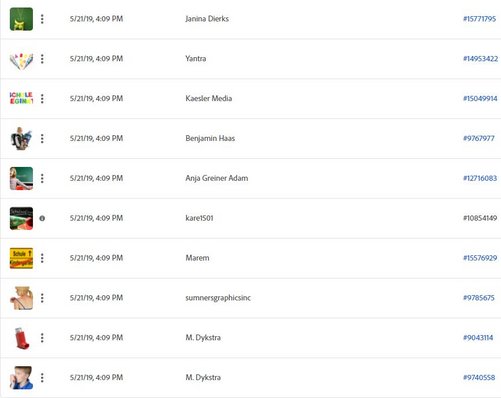Click the info icon in the kare1501 row
This screenshot has width=501, height=398.
coord(42,218)
